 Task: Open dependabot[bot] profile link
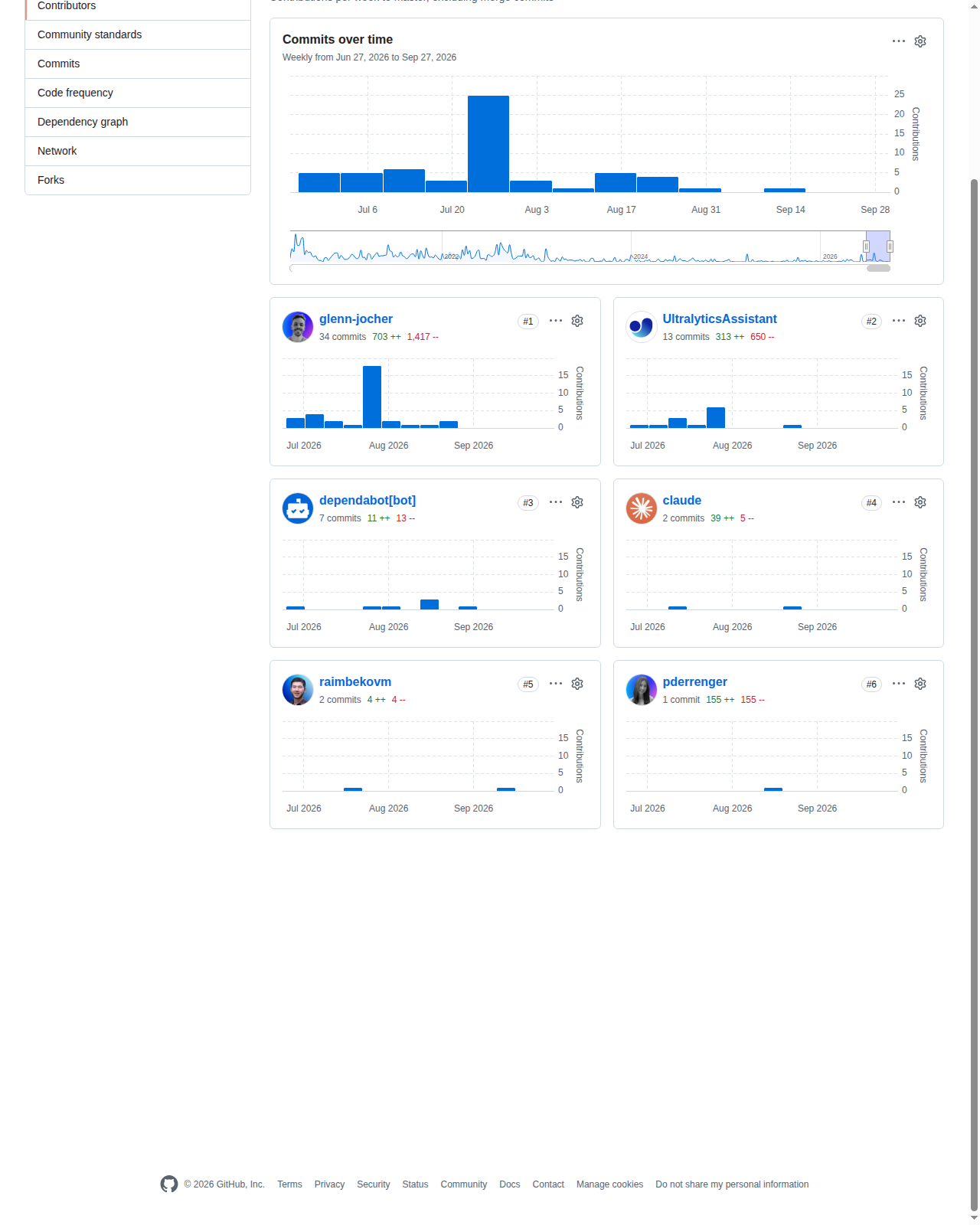click(367, 501)
